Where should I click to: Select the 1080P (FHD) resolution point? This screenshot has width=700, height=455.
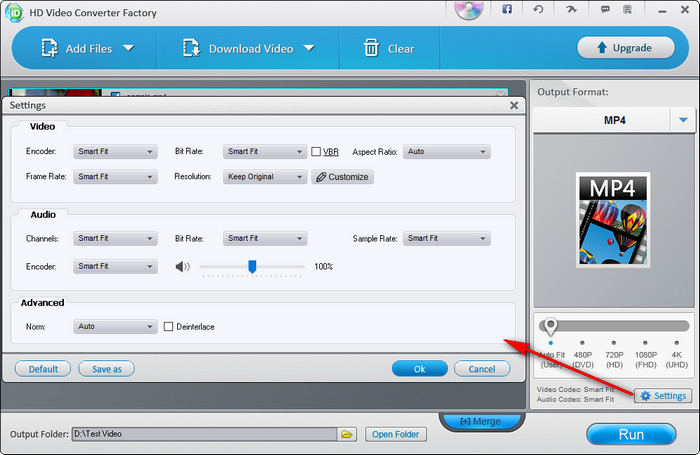coord(645,343)
